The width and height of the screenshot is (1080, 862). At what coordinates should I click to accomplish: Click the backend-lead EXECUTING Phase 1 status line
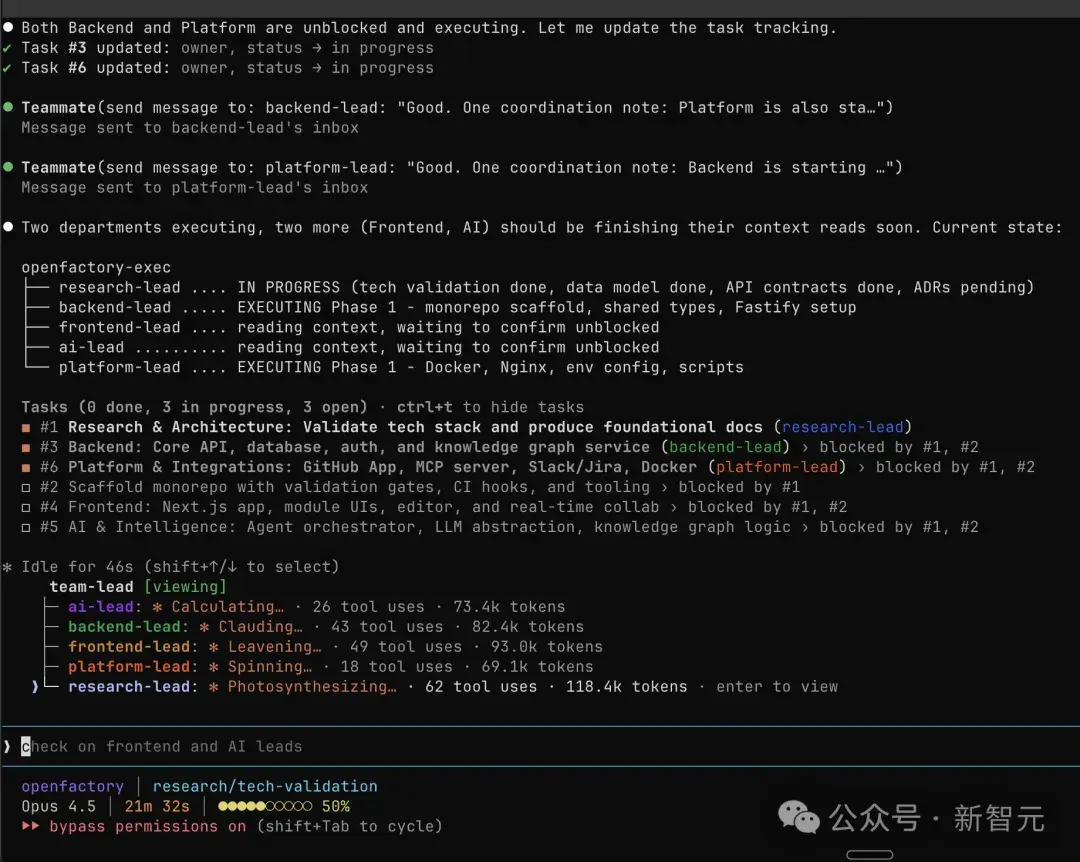(x=457, y=307)
